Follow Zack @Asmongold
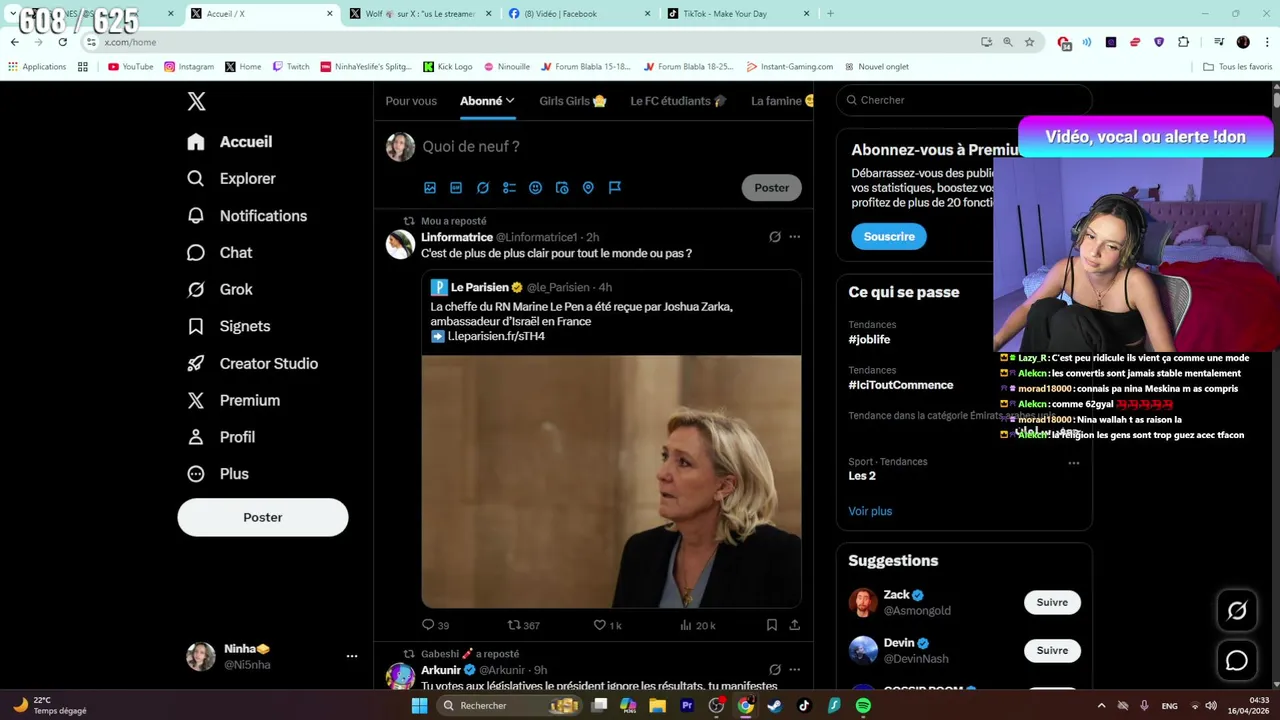The image size is (1280, 720). [1052, 602]
